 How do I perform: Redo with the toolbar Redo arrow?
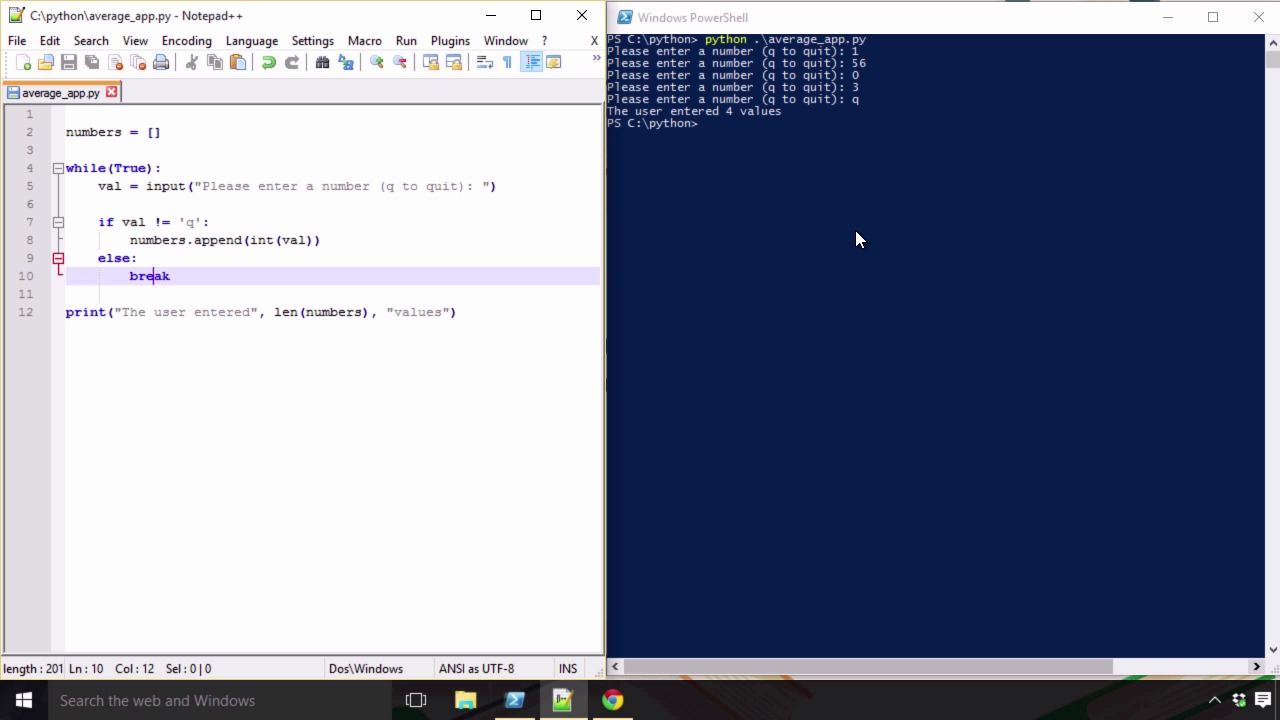click(x=292, y=62)
